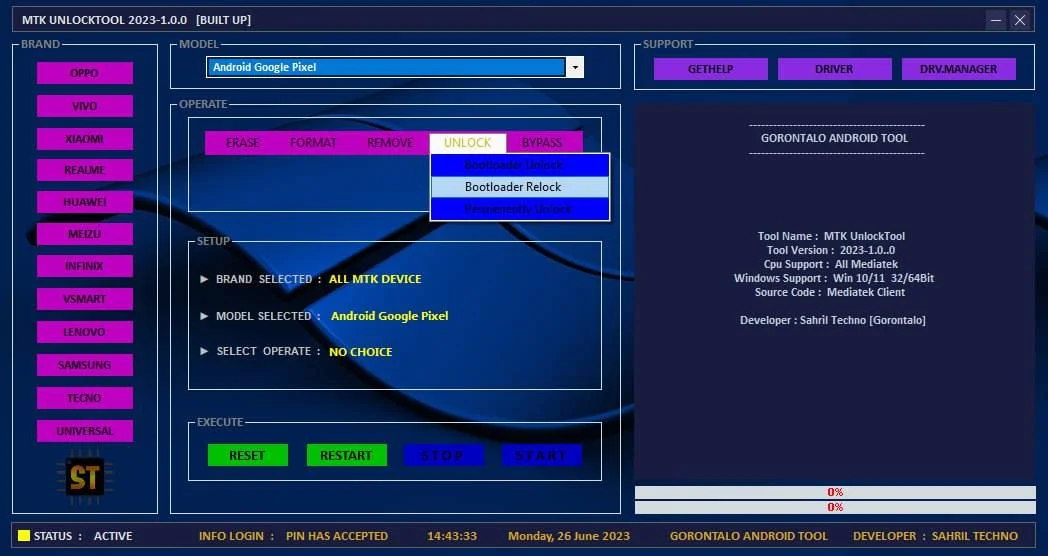The width and height of the screenshot is (1048, 556).
Task: Close the MTK UnlockTool window
Action: (1020, 20)
